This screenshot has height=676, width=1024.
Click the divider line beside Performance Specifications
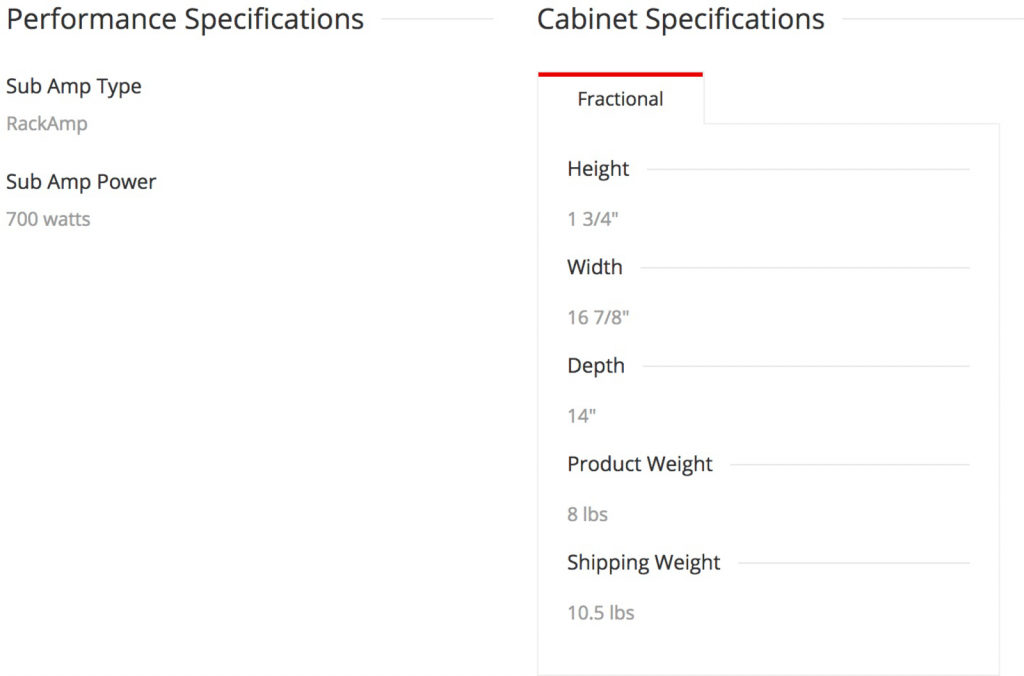point(437,19)
